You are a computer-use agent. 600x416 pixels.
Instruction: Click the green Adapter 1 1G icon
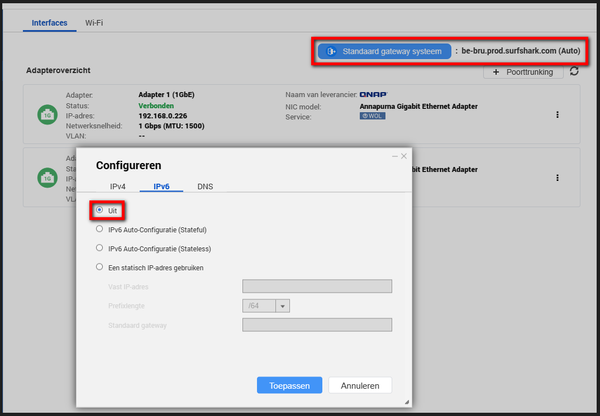(x=45, y=115)
